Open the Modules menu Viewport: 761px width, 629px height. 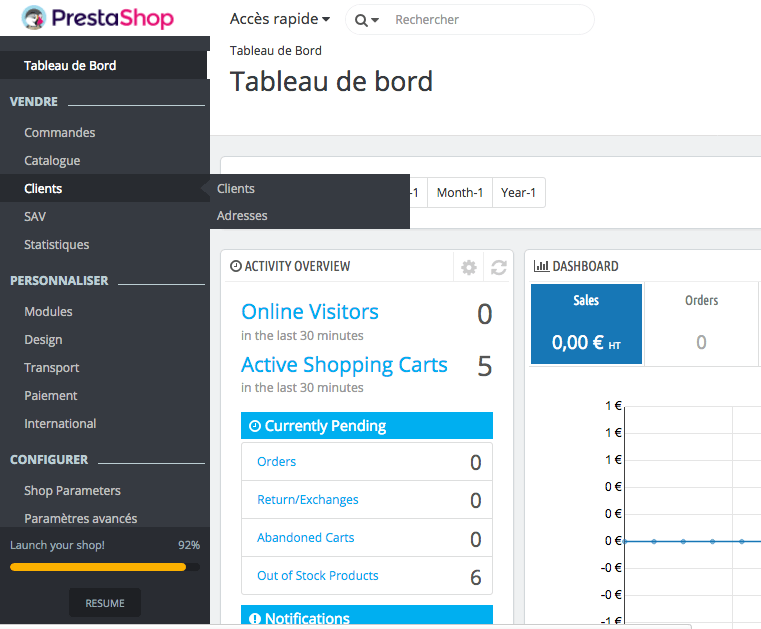click(x=49, y=312)
